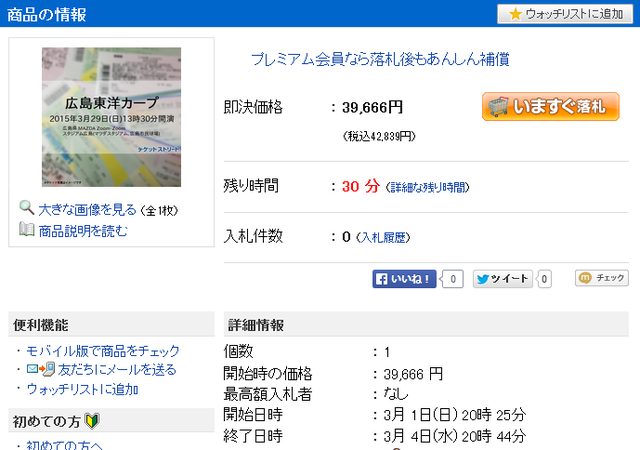
Task: Click the 即決価格 39,666円 amount
Action: tap(372, 108)
